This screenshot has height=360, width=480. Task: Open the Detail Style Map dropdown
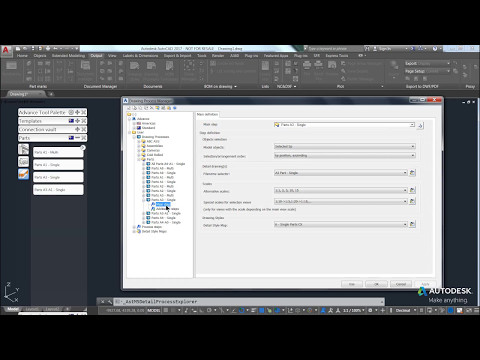coord(341,224)
